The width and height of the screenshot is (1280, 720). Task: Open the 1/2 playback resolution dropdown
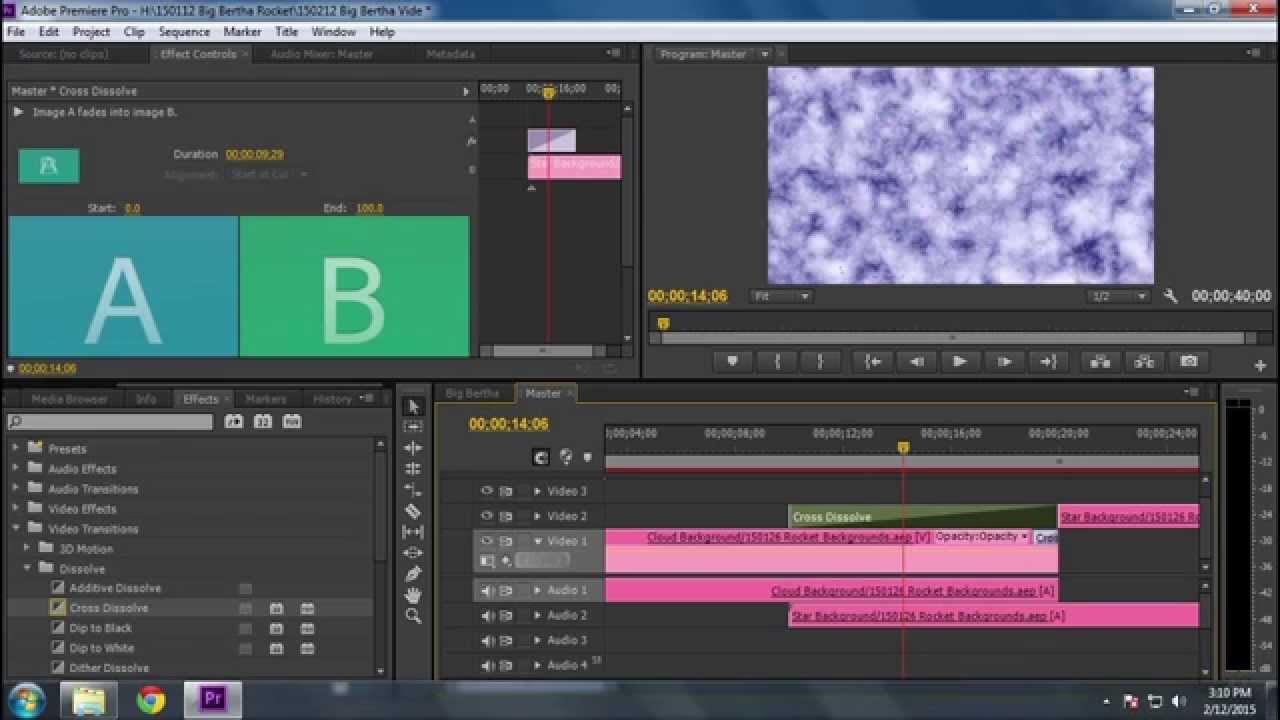tap(1119, 296)
